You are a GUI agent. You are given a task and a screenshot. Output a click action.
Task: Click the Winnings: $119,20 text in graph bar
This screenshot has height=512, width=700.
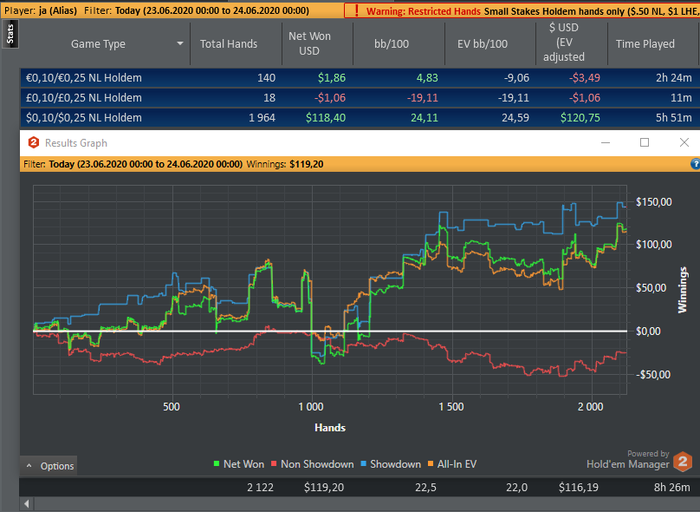pyautogui.click(x=285, y=164)
